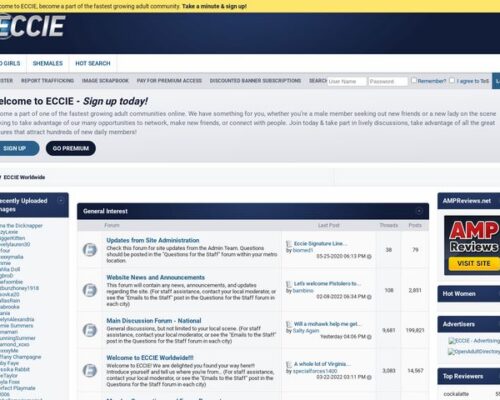500x400 pixels.
Task: Click Take a minute & sign up link
Action: 214,6
